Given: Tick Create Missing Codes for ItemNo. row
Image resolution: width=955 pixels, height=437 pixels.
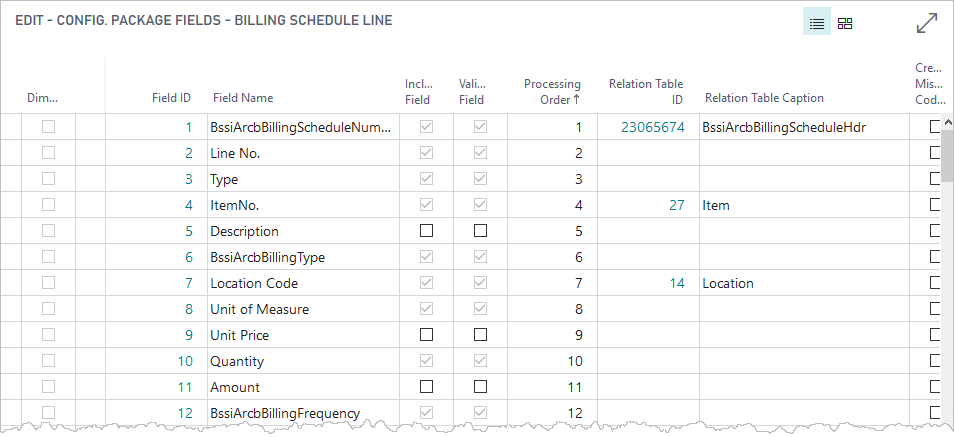Looking at the screenshot, I should click(x=936, y=205).
